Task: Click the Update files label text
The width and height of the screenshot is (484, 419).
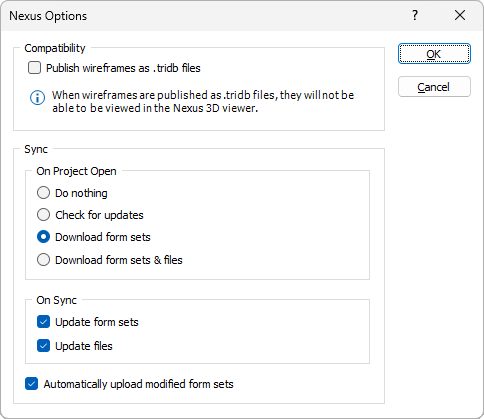Action: pyautogui.click(x=84, y=346)
